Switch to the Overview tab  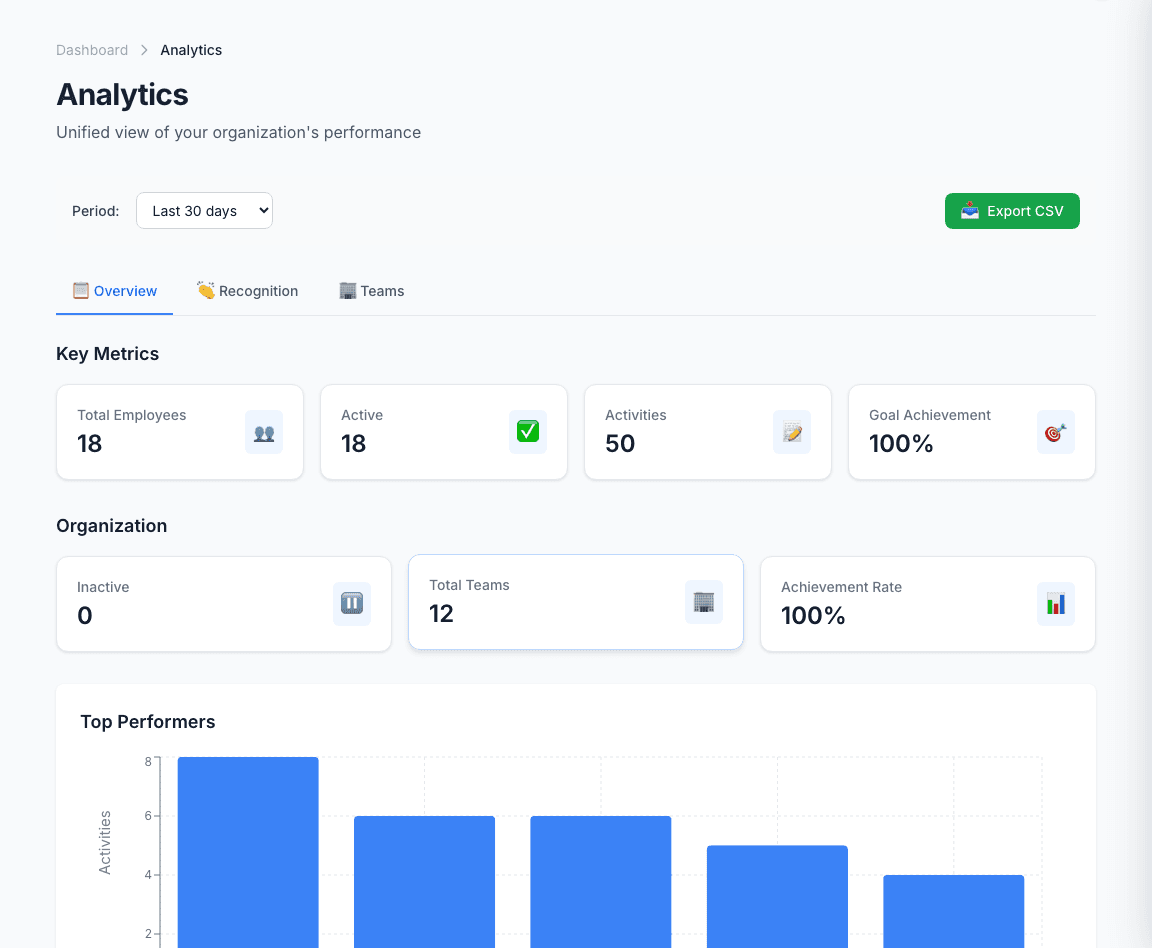point(115,291)
